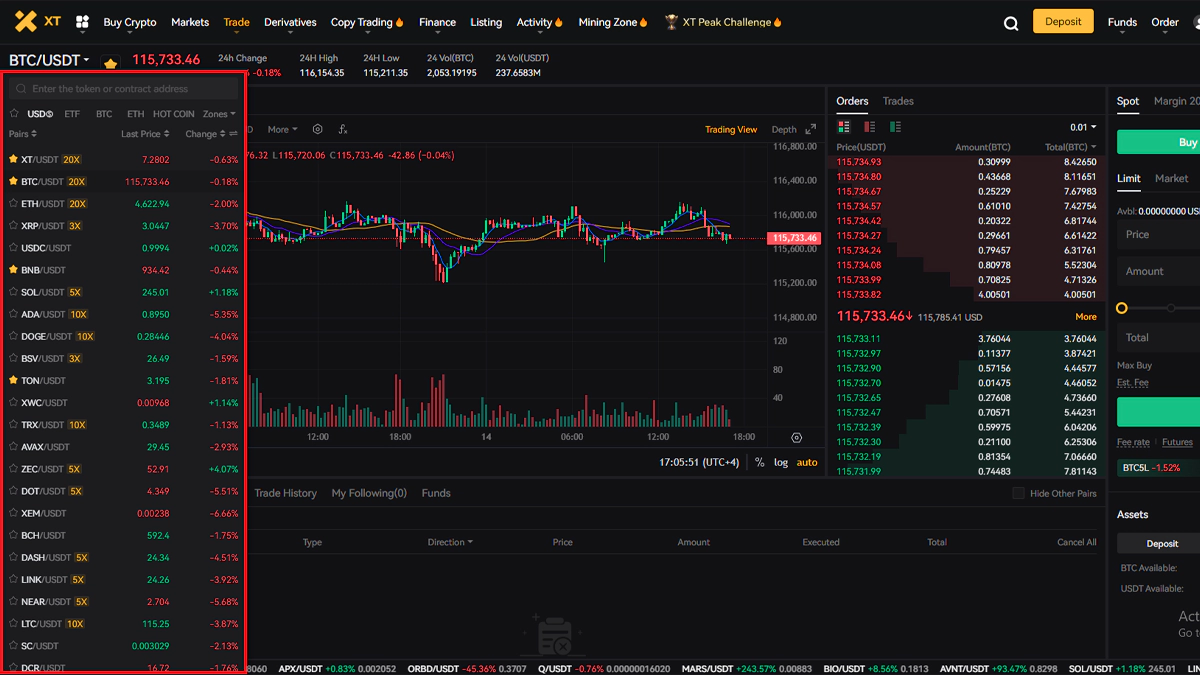The image size is (1200, 675).
Task: Open the Futures link
Action: click(1177, 442)
